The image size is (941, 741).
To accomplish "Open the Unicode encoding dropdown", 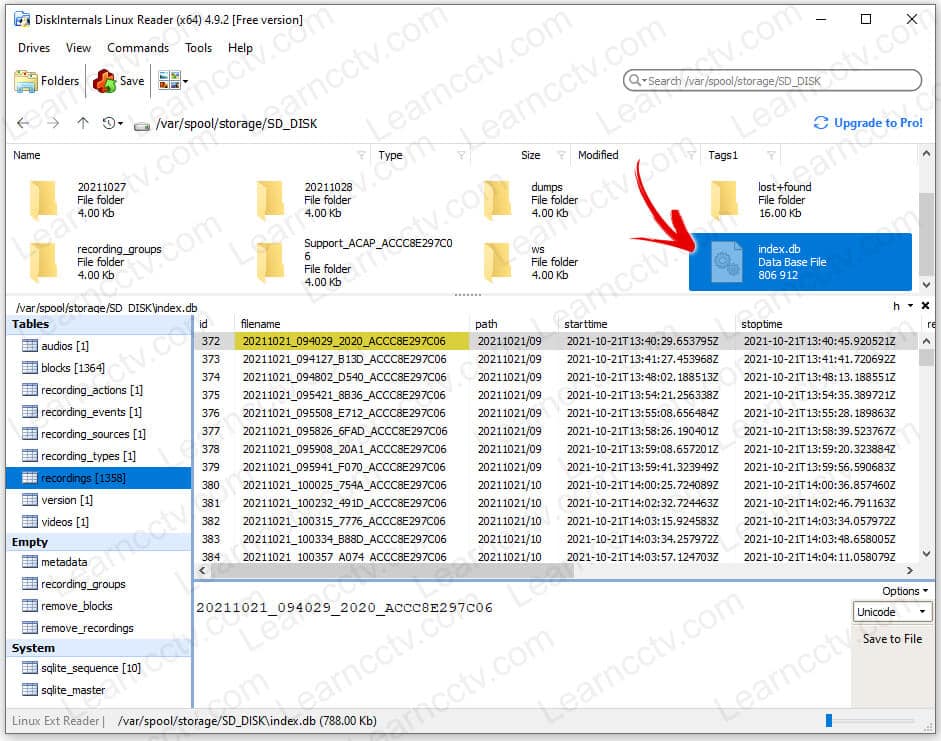I will [x=892, y=612].
